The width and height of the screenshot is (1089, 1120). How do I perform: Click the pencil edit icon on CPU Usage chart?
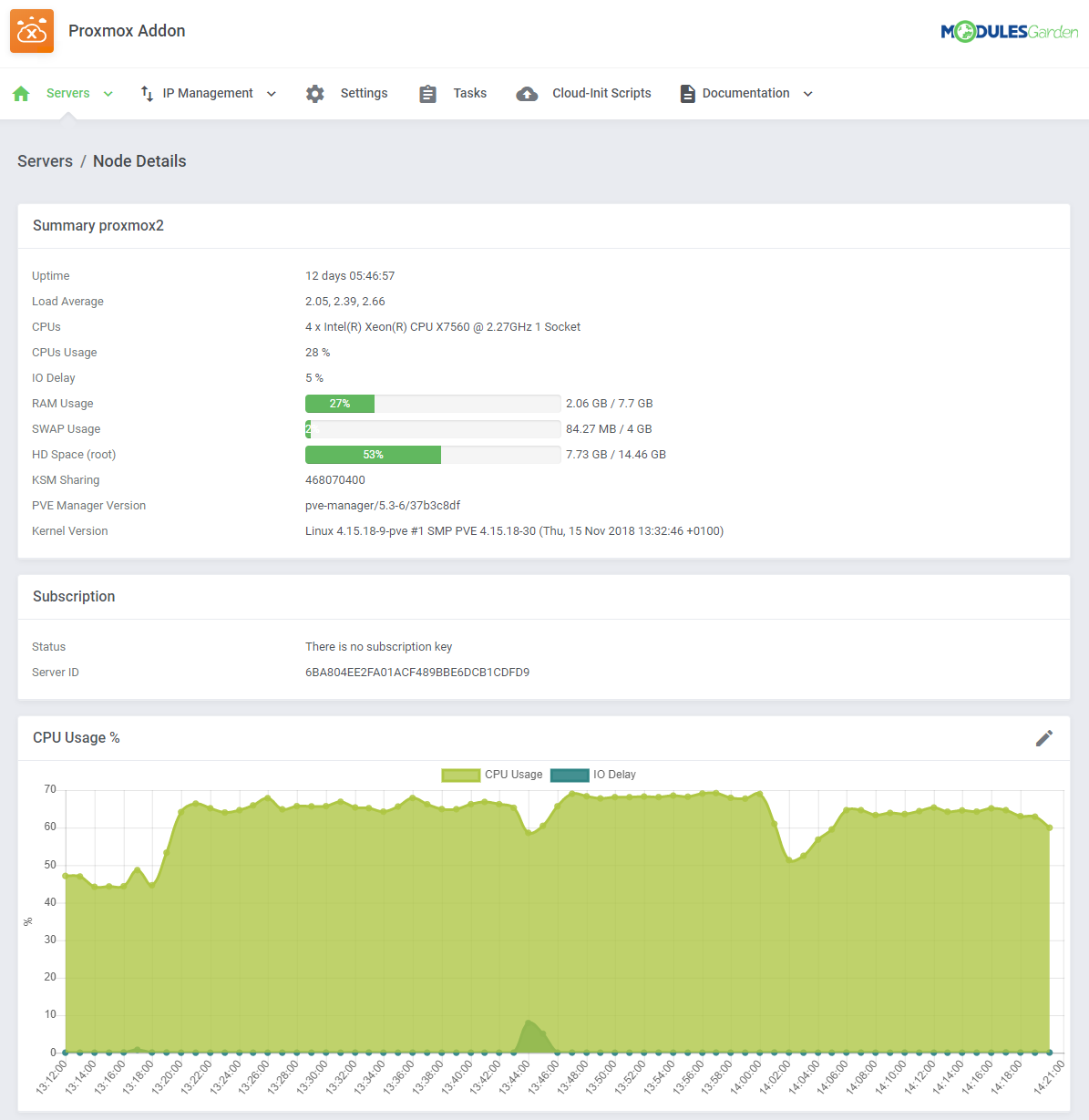coord(1044,738)
